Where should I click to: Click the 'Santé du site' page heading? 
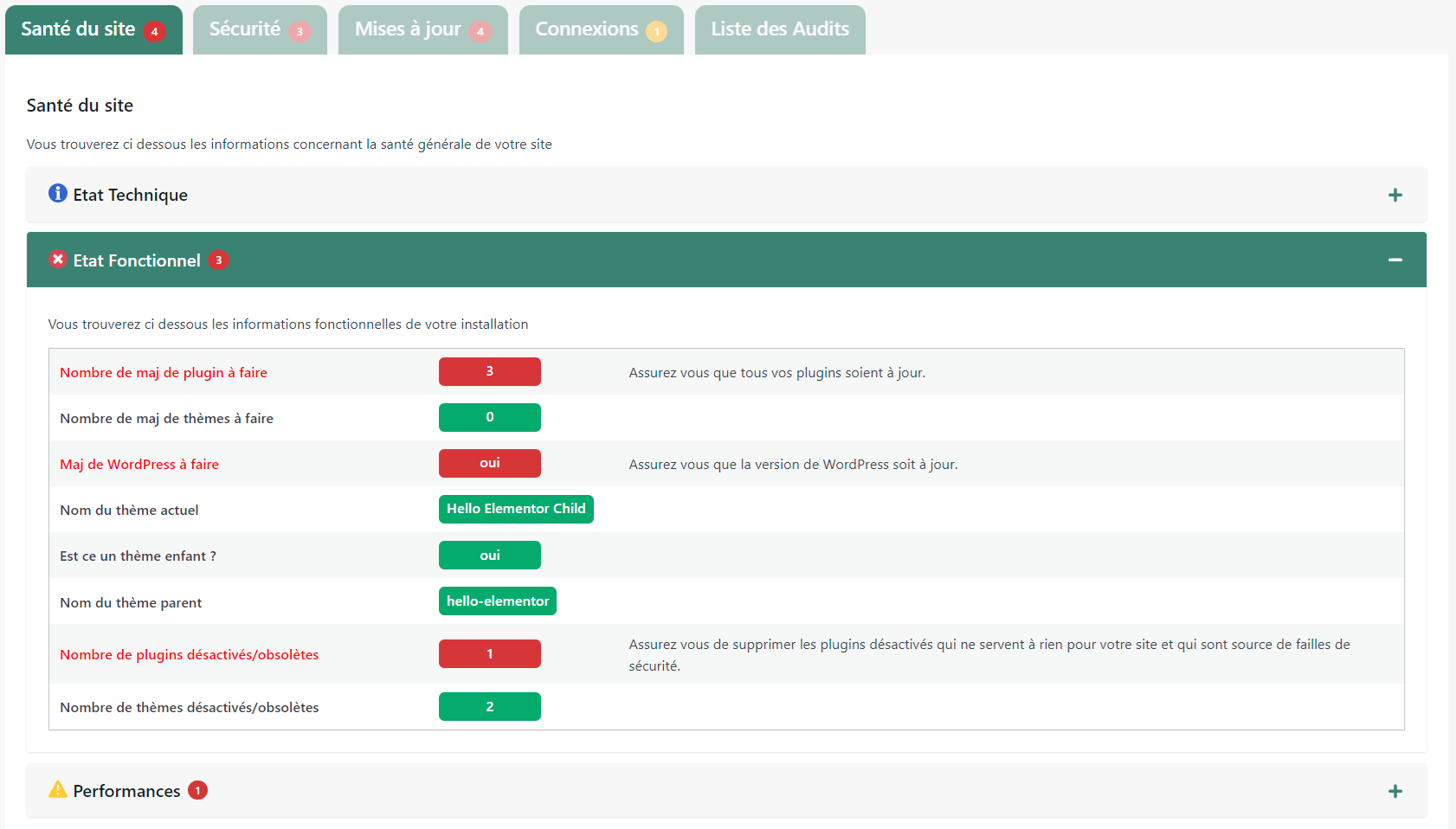point(80,106)
